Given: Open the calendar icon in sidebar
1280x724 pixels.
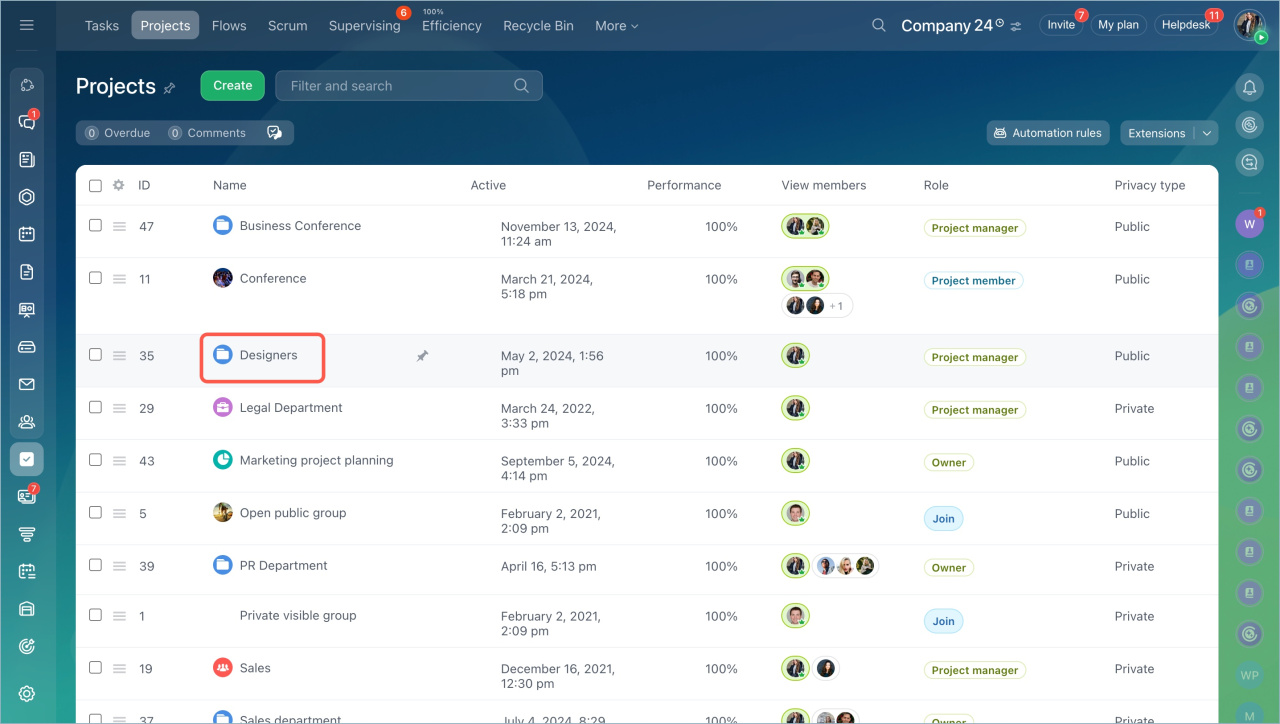Looking at the screenshot, I should tap(27, 234).
